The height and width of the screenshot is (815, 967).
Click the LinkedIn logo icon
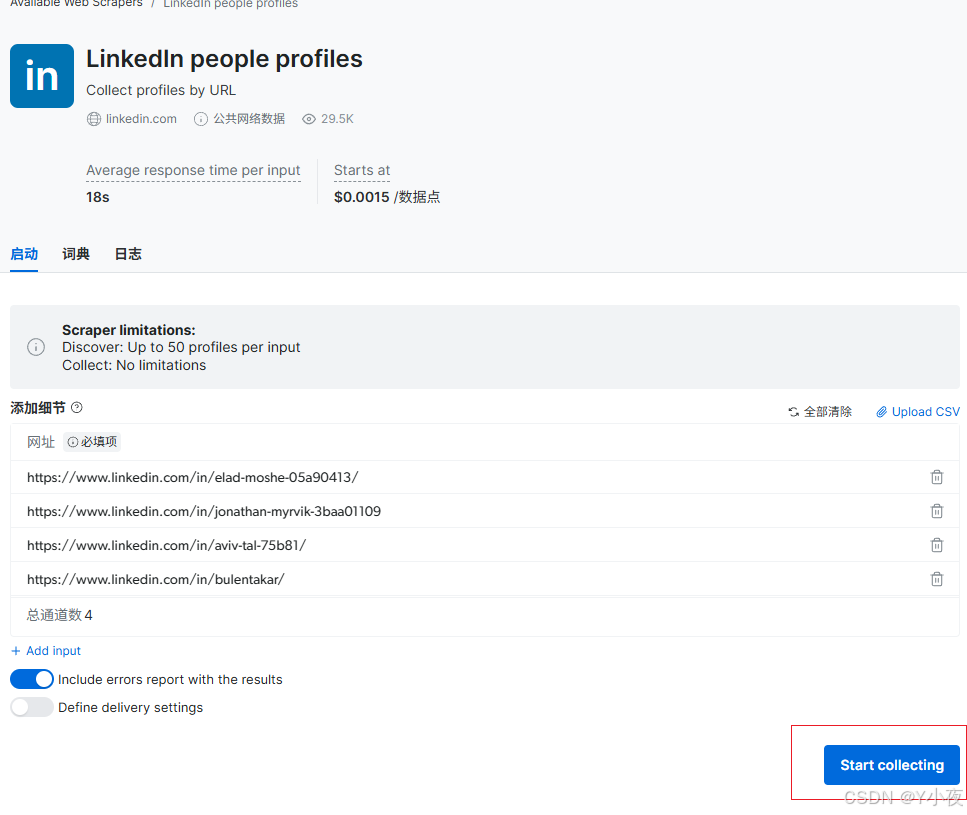pyautogui.click(x=42, y=76)
